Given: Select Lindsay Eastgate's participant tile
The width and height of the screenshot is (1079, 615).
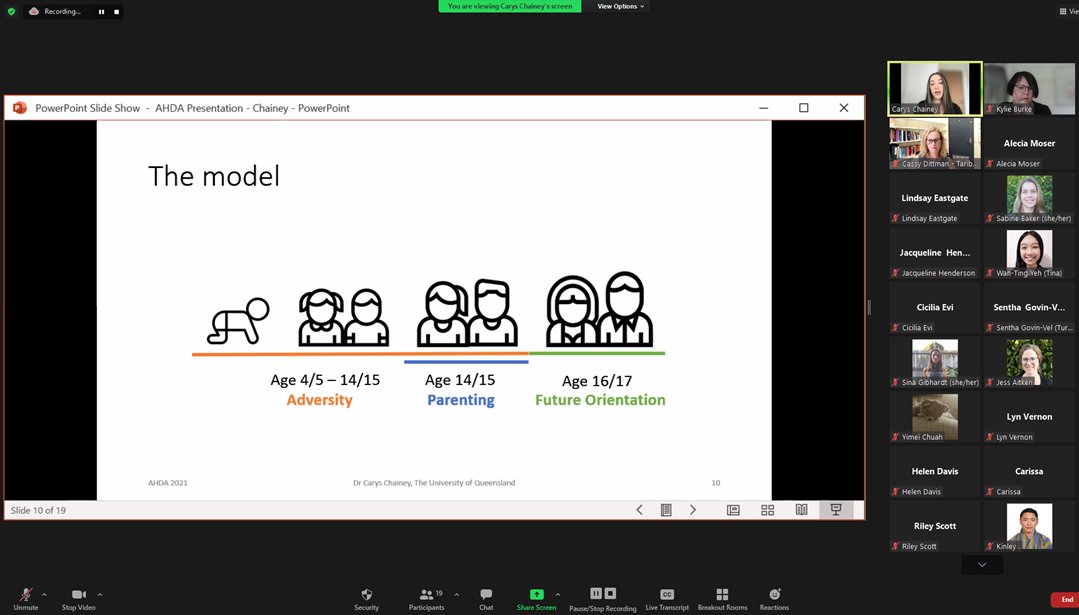Looking at the screenshot, I should coord(934,198).
